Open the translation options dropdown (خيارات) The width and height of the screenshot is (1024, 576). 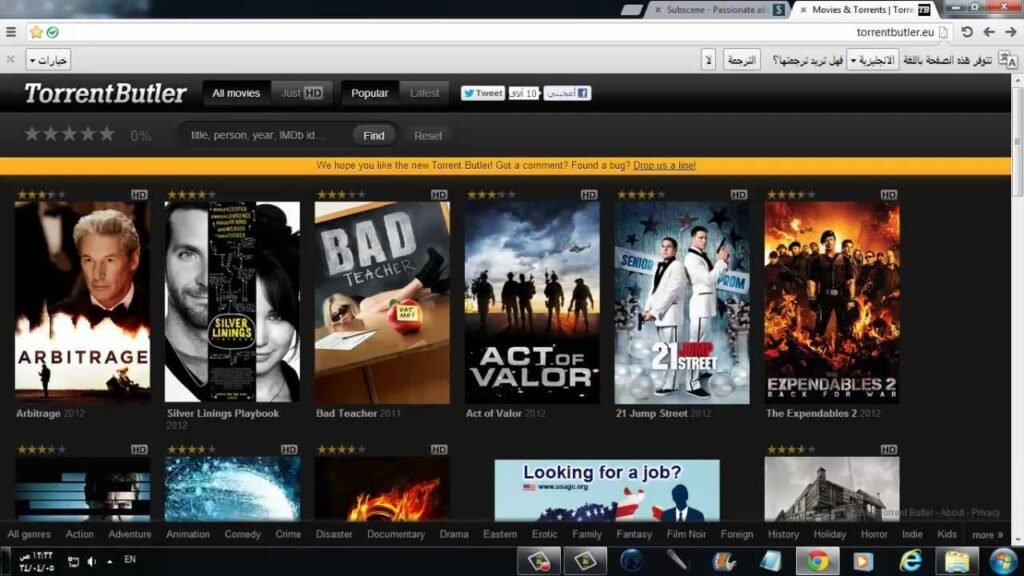[x=48, y=60]
